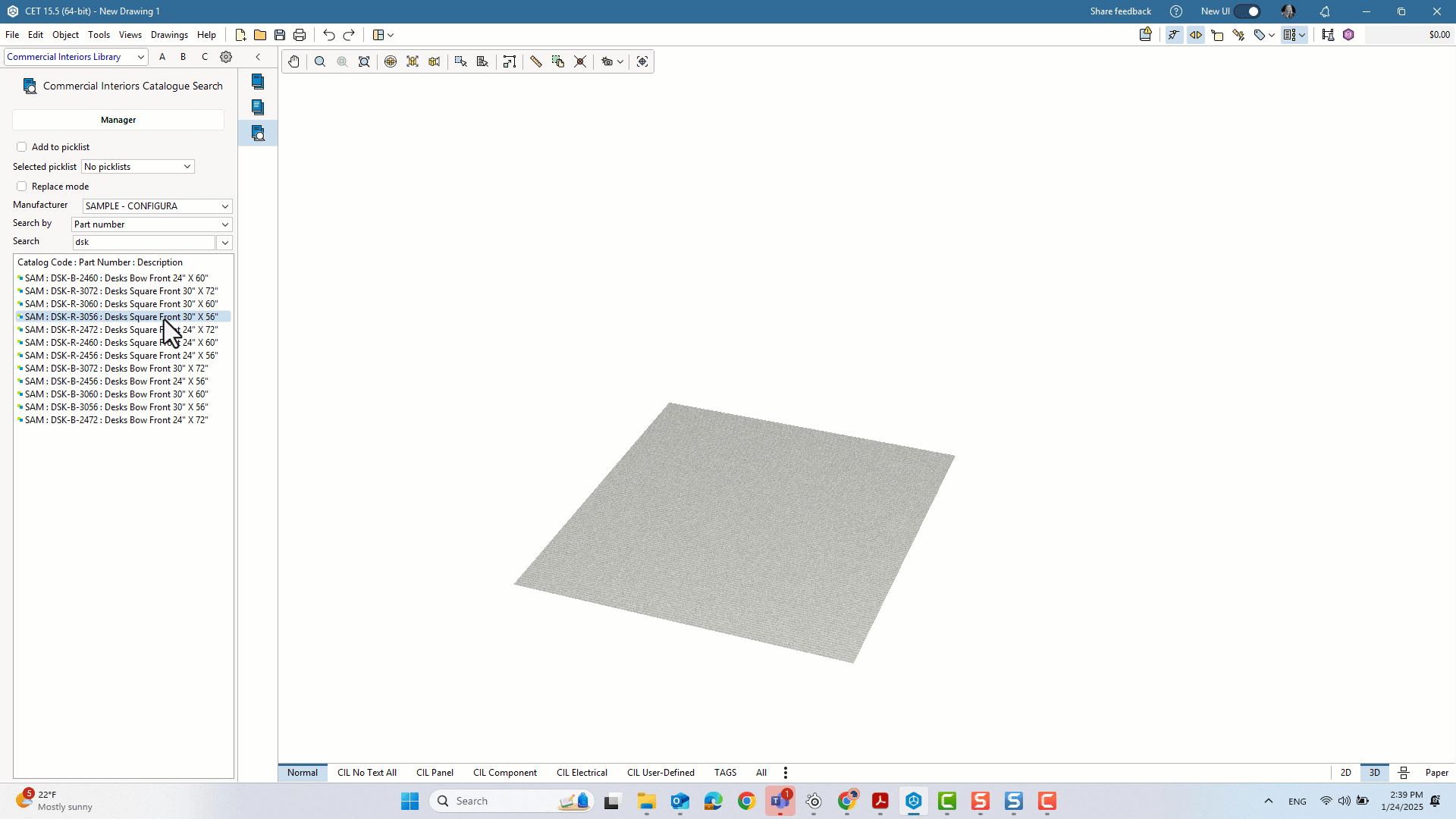The width and height of the screenshot is (1456, 819).
Task: Click the copy selection paste icon
Action: [x=558, y=61]
